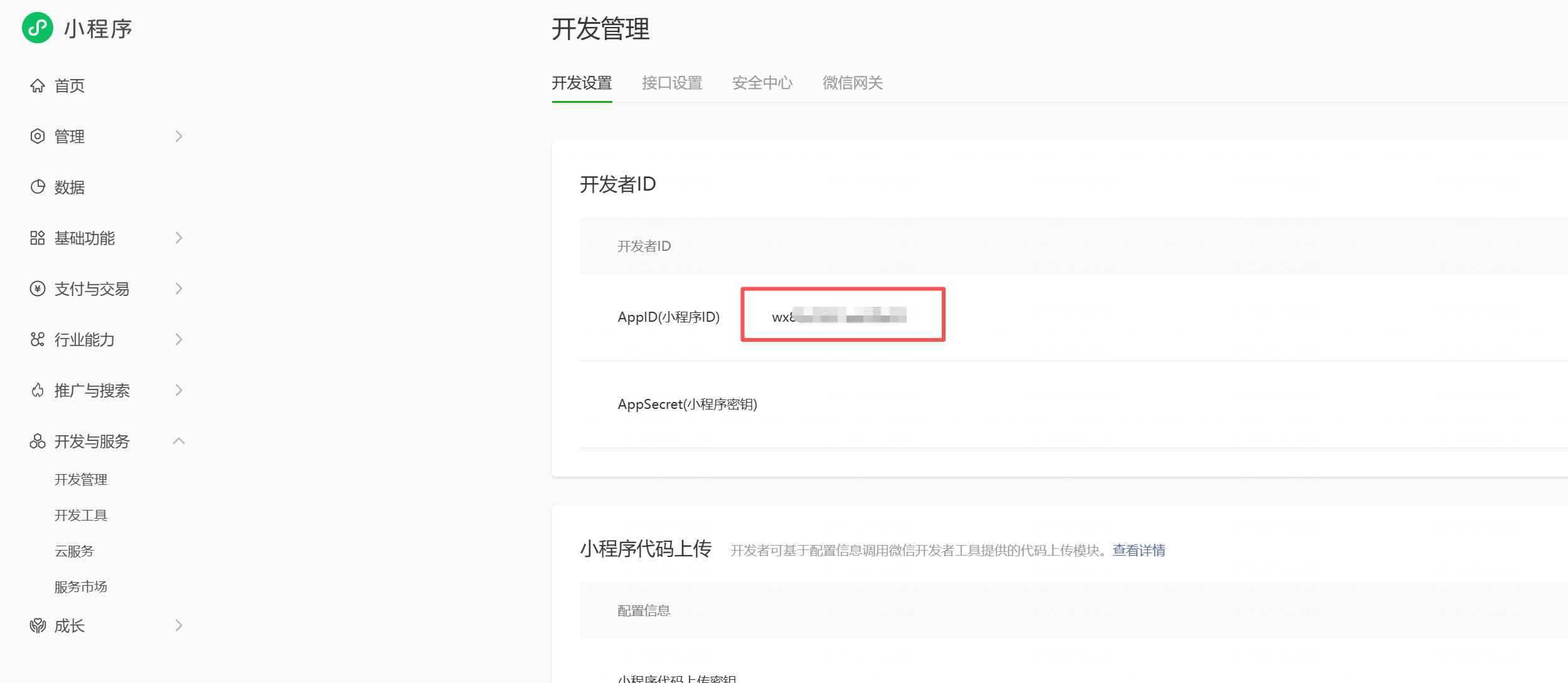Screen dimensions: 1568x683
Task: Click the icon beside 开发与服务
Action: click(38, 441)
